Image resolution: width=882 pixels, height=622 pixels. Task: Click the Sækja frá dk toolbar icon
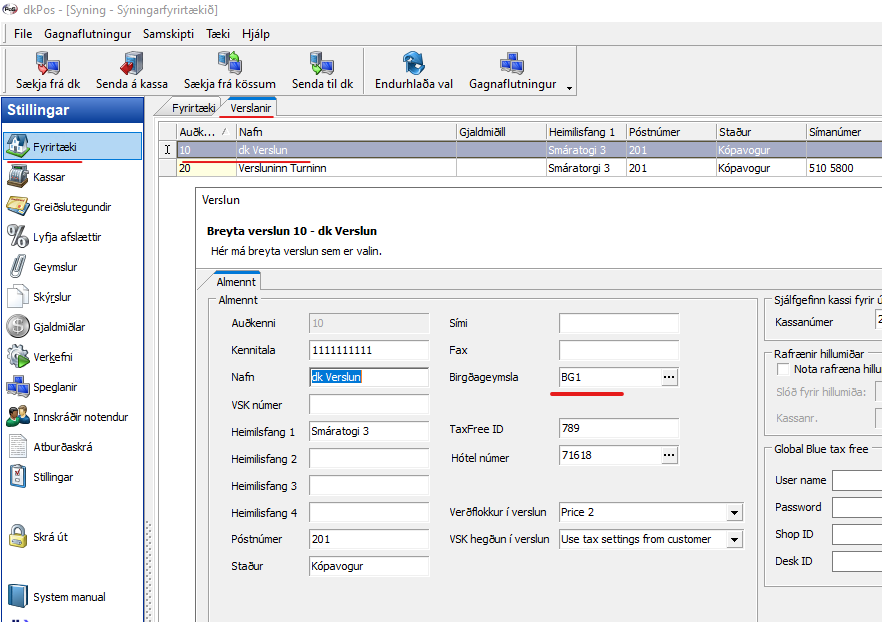pyautogui.click(x=45, y=63)
